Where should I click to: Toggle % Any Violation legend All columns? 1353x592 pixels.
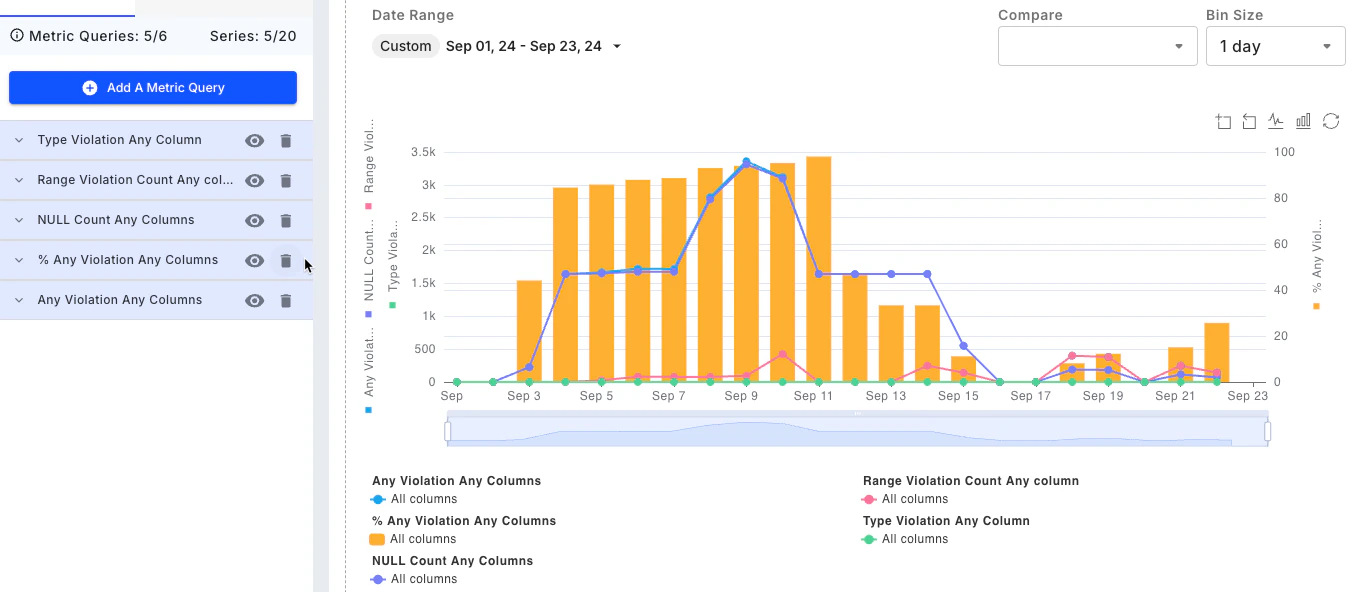coord(414,539)
